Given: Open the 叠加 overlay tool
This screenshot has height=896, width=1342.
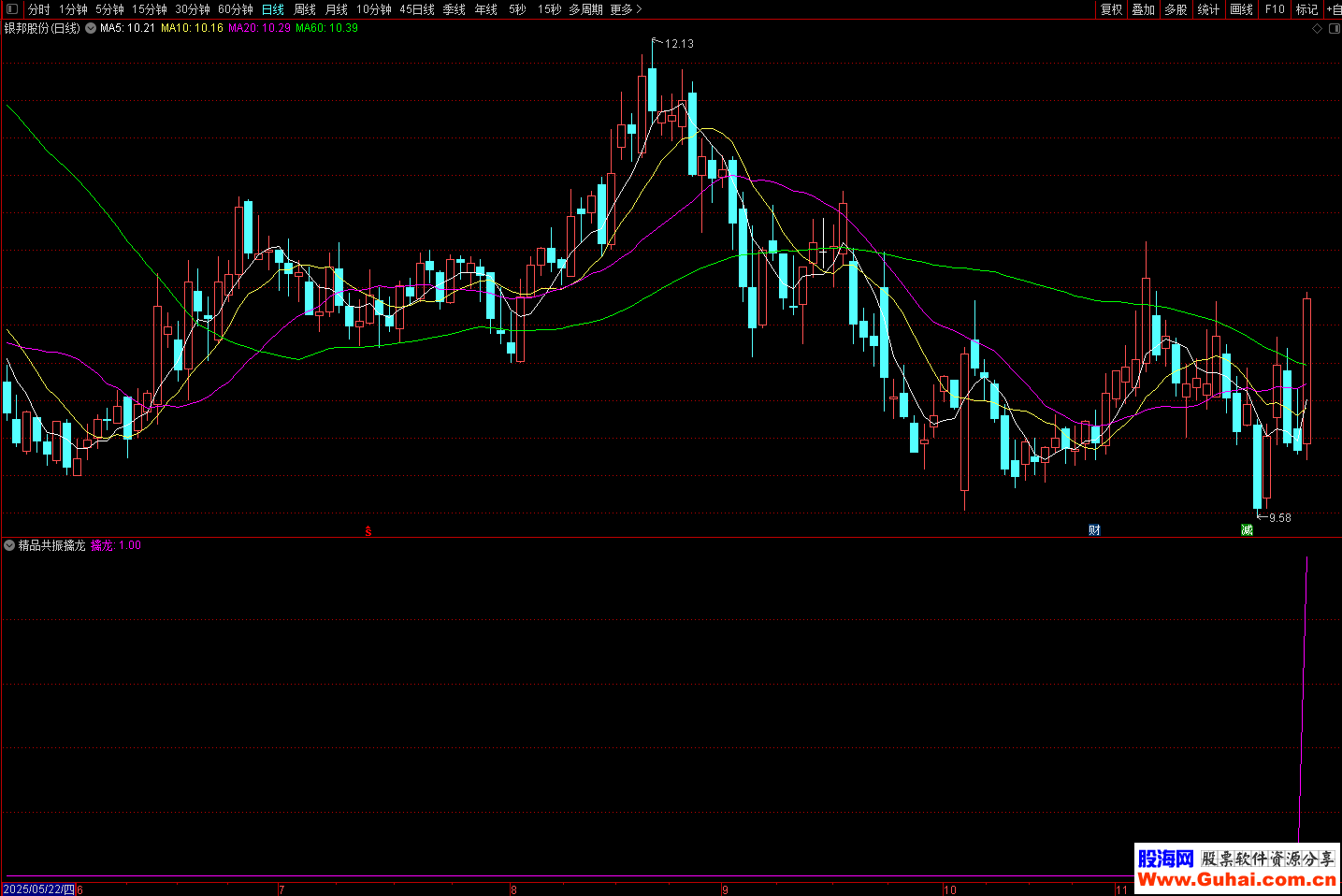Looking at the screenshot, I should [1143, 9].
